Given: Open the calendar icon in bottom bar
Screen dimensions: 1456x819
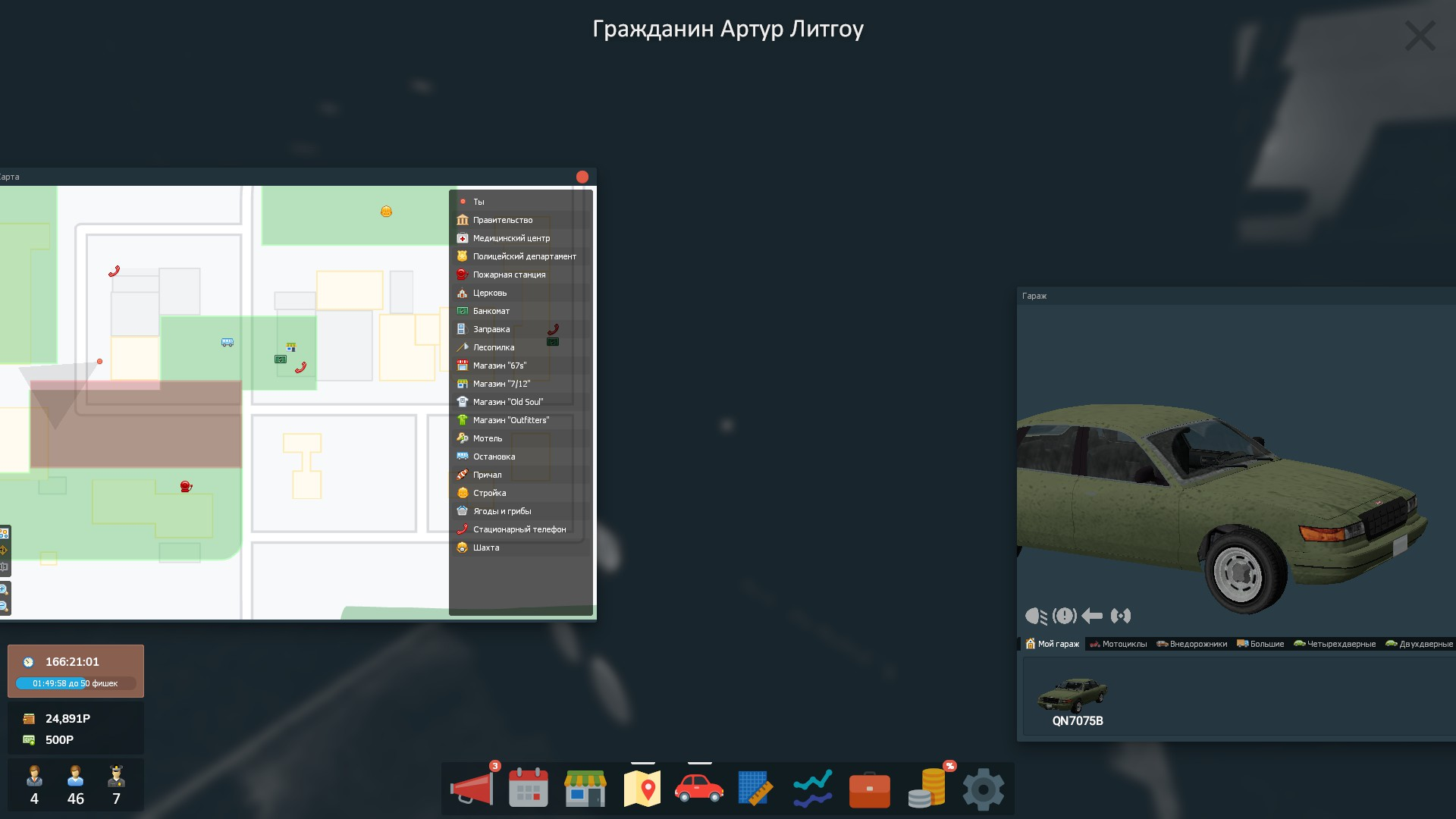Looking at the screenshot, I should point(529,788).
